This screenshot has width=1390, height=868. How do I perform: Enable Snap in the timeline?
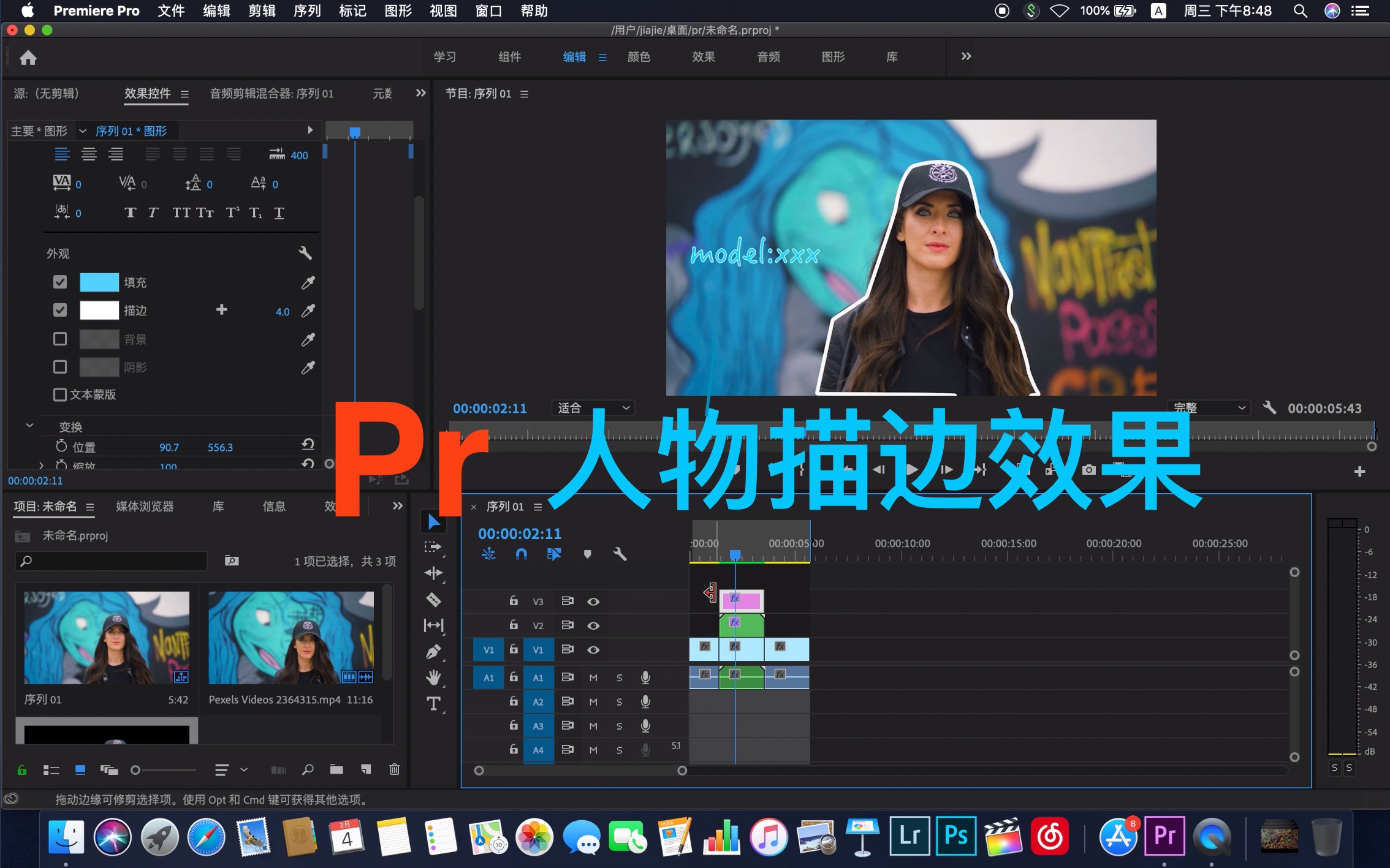(x=521, y=554)
